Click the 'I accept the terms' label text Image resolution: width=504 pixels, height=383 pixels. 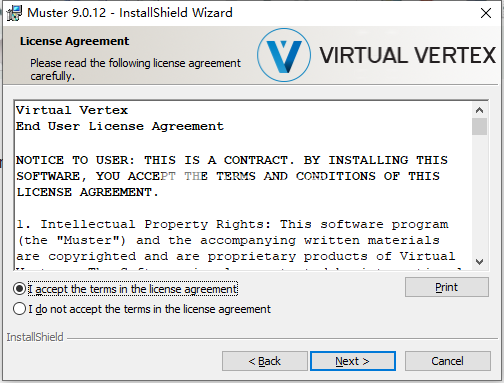[133, 289]
